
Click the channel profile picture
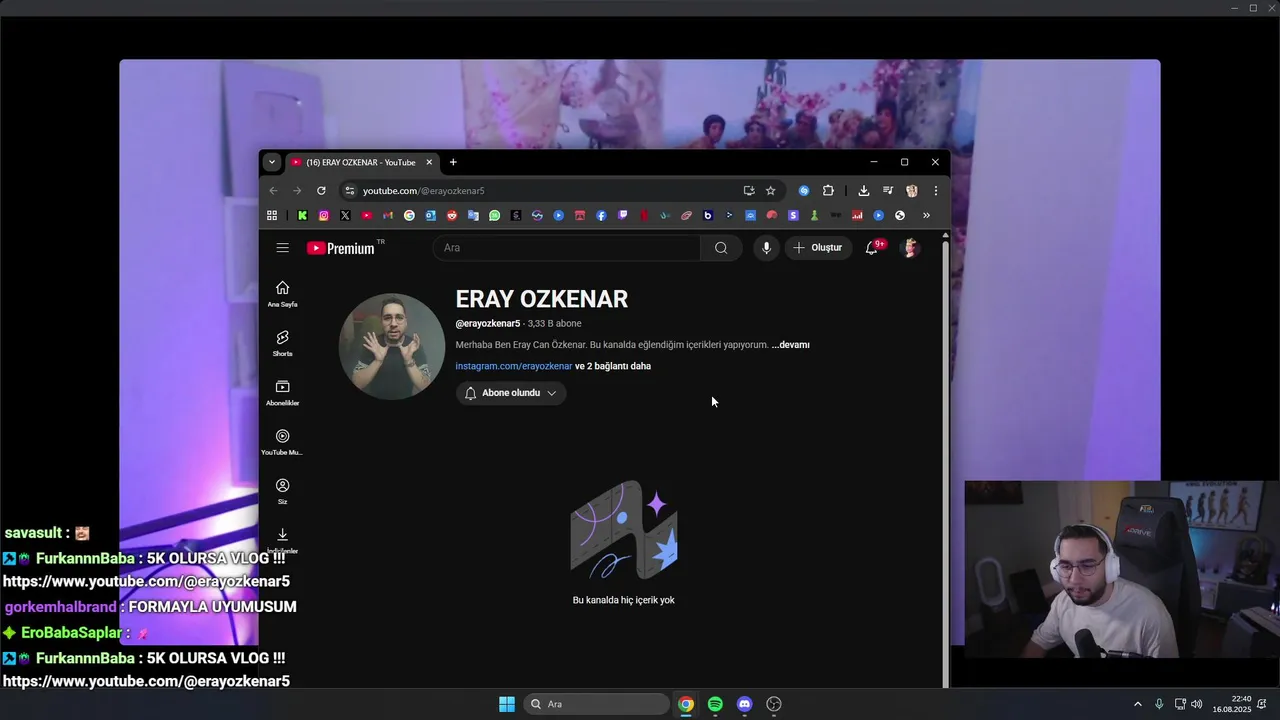coord(392,347)
